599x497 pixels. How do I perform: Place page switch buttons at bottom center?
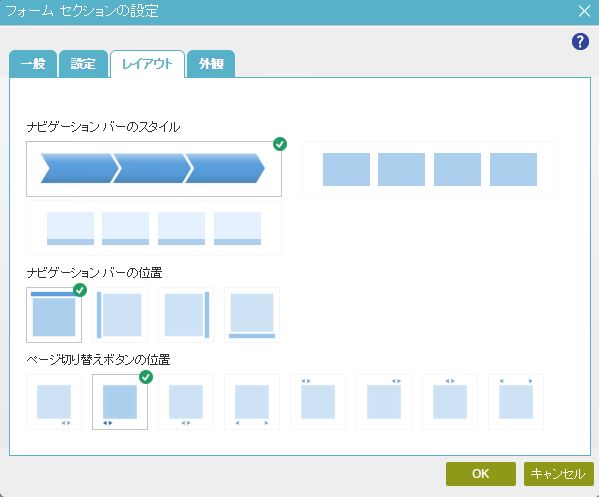coord(186,402)
